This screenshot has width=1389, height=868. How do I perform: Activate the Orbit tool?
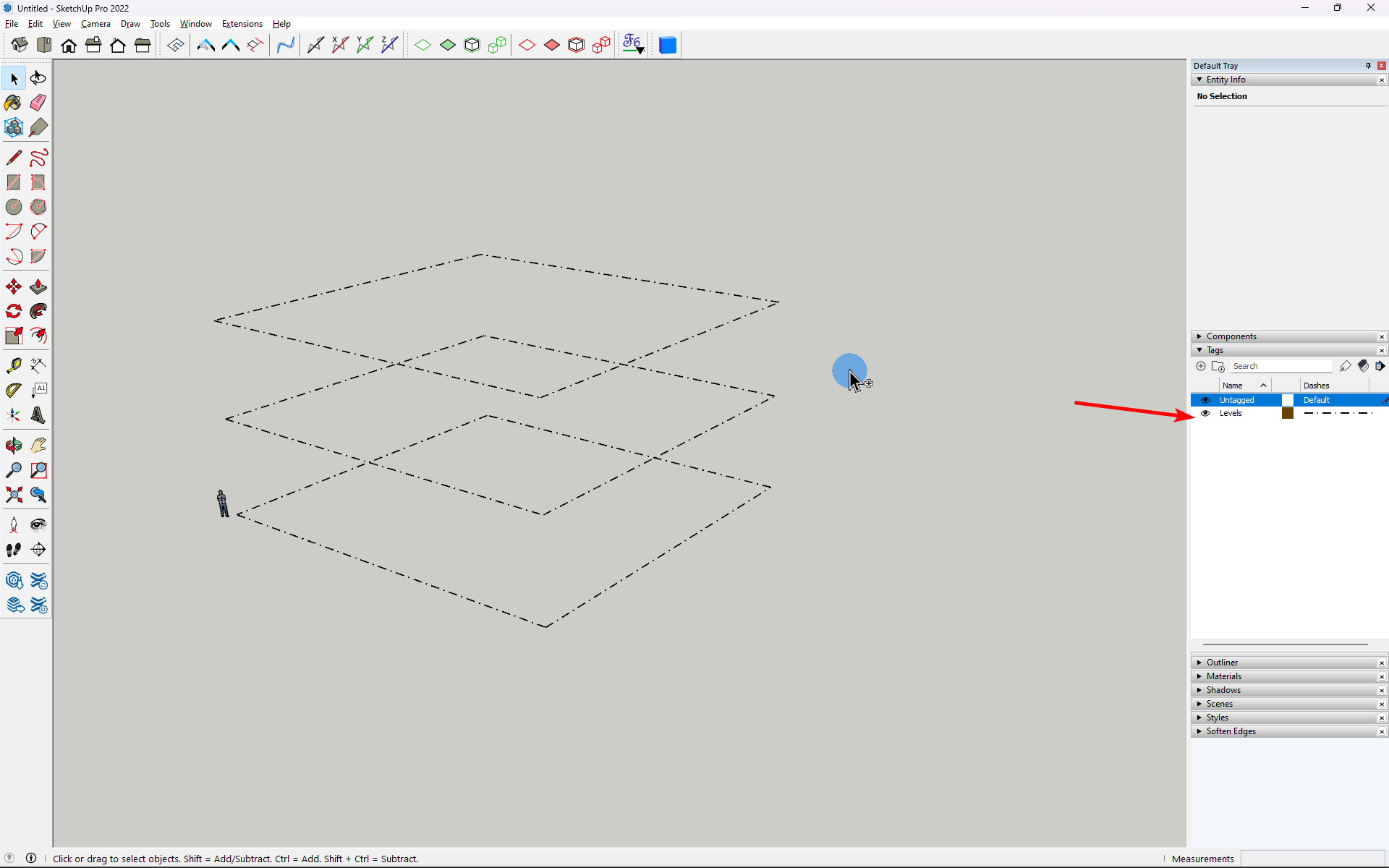click(13, 446)
